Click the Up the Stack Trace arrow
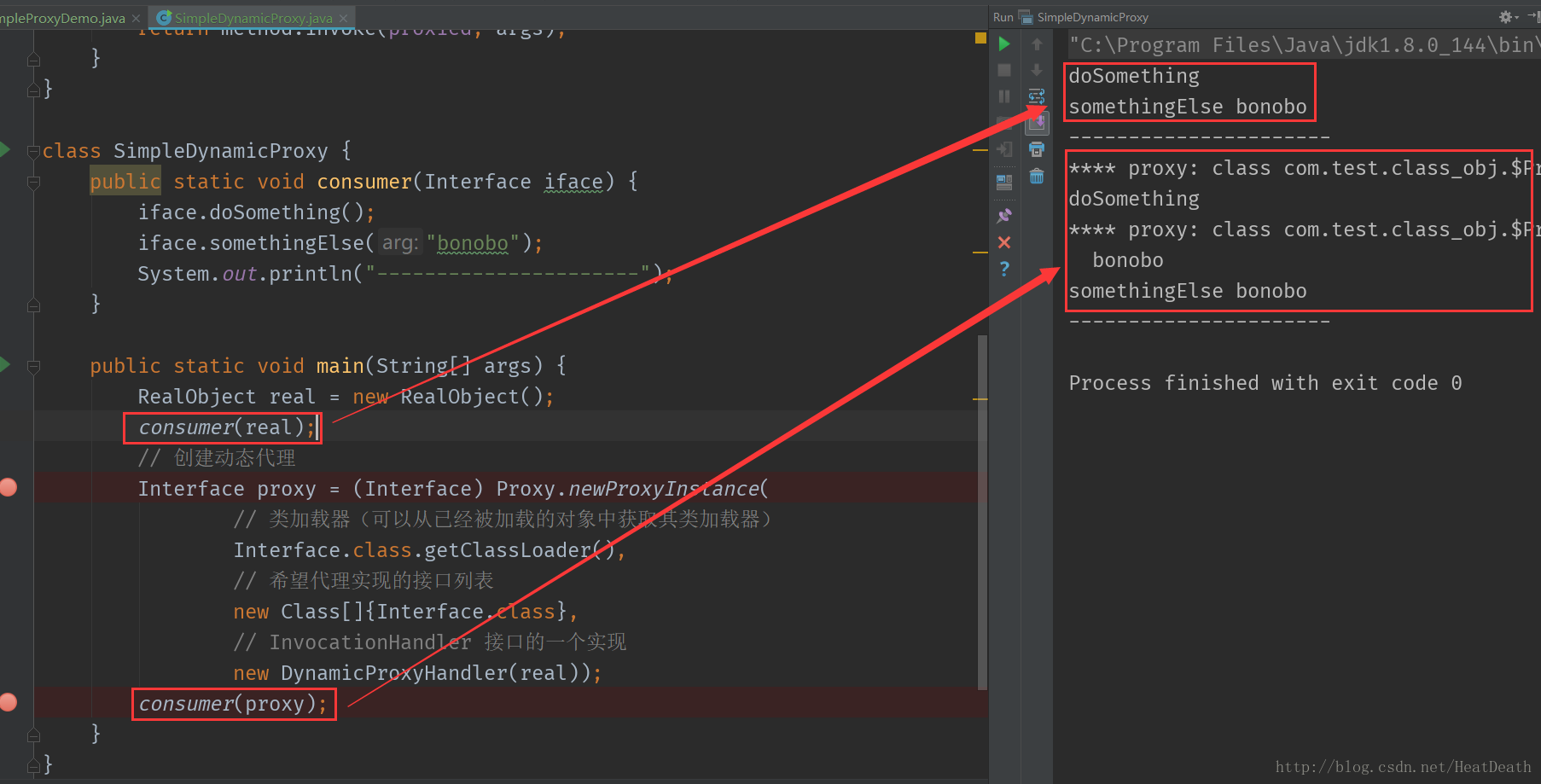 pos(1037,44)
